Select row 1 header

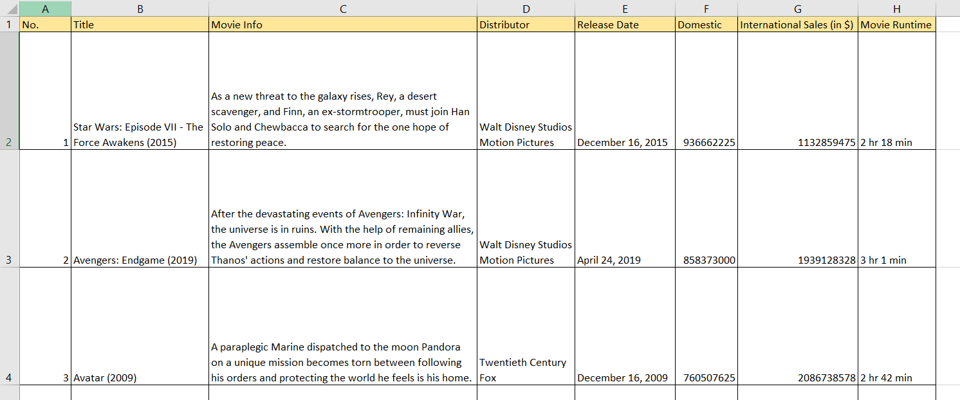click(9, 25)
